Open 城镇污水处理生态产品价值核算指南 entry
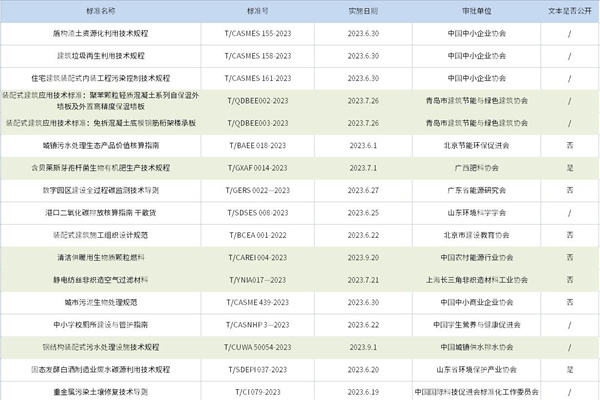 coord(99,145)
